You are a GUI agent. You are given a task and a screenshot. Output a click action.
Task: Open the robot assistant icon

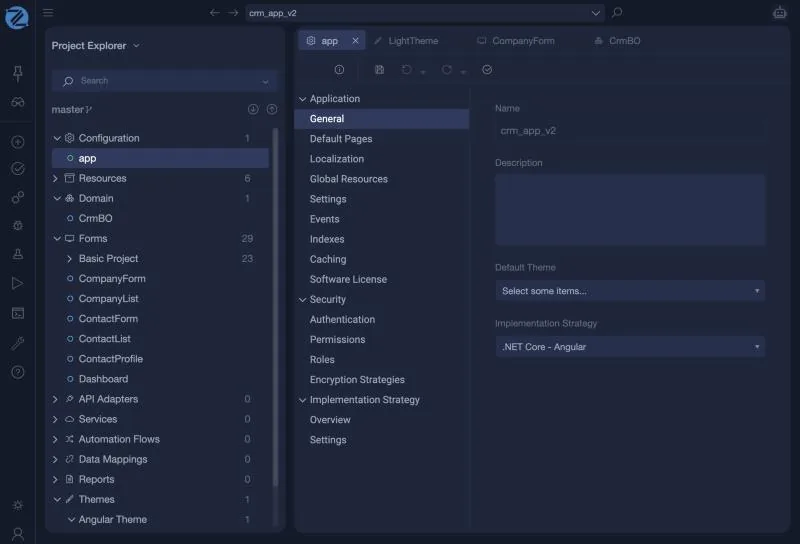[x=779, y=12]
